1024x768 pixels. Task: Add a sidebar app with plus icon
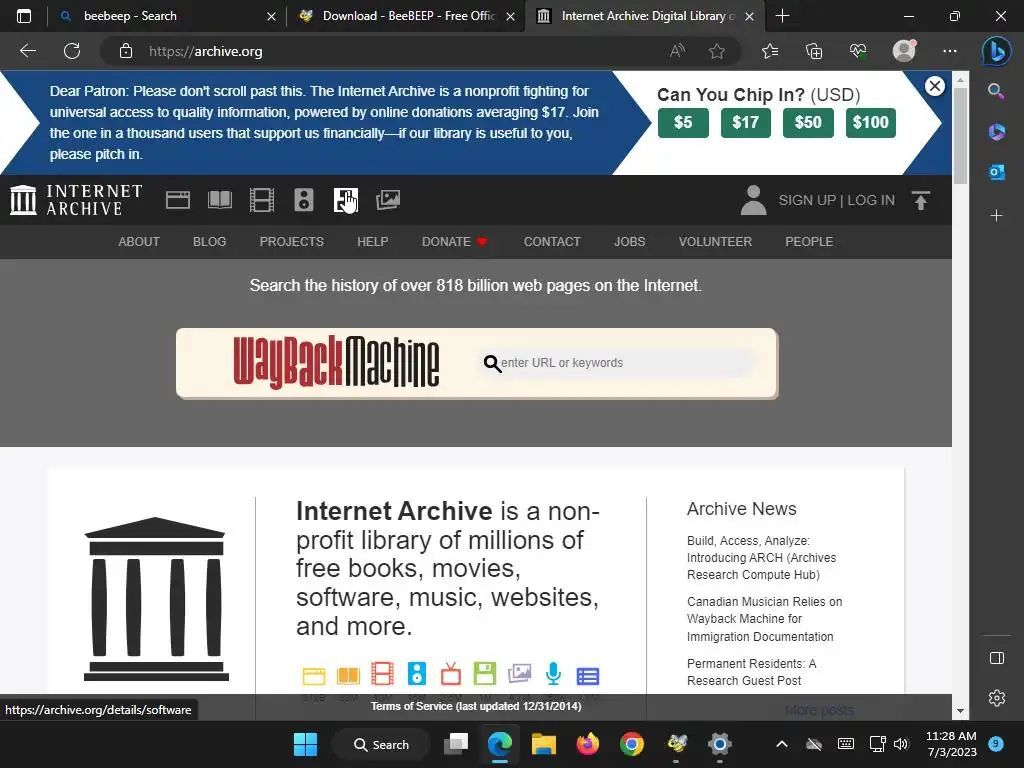click(997, 216)
